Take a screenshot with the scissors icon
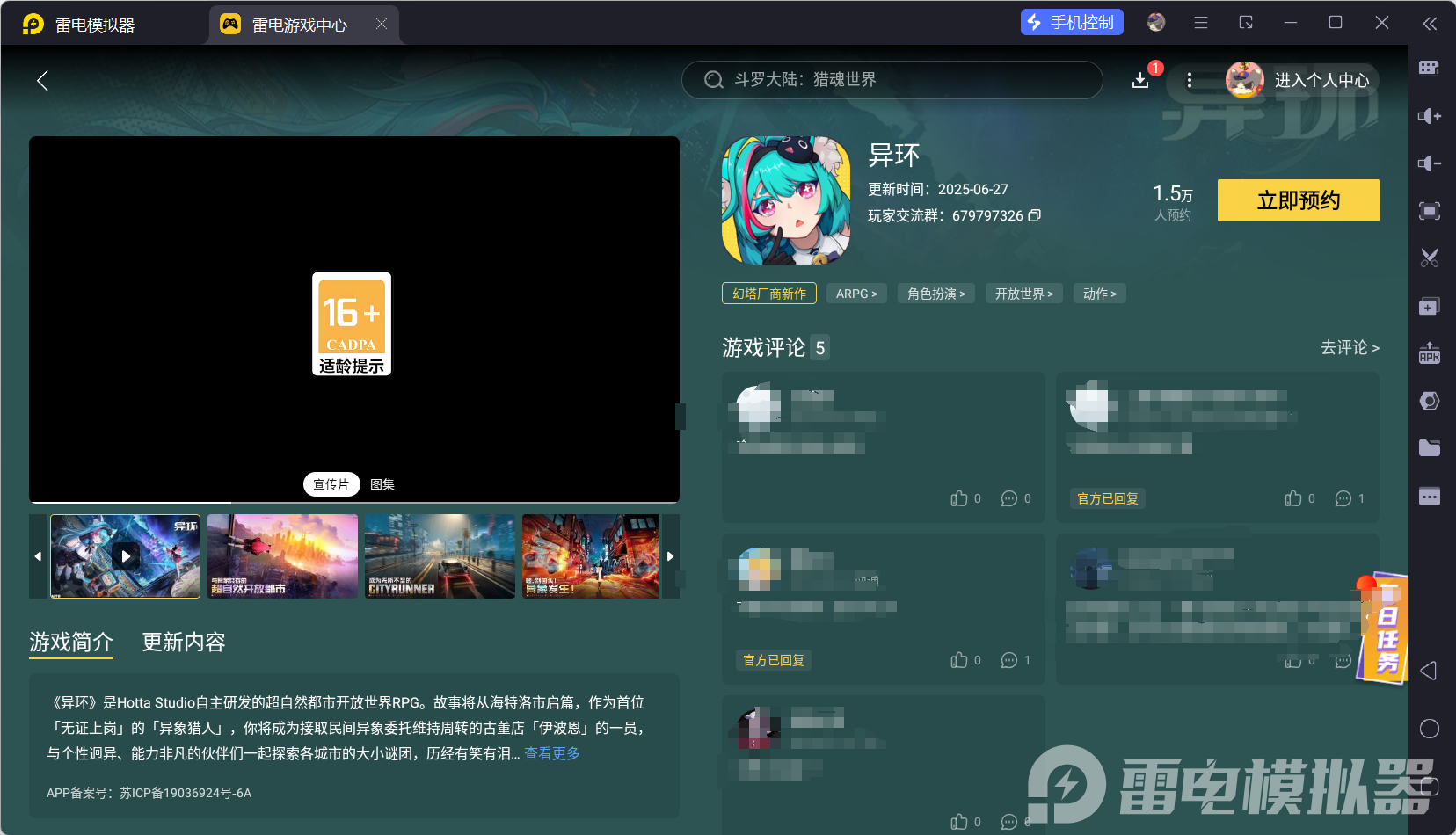This screenshot has width=1456, height=835. [x=1430, y=258]
